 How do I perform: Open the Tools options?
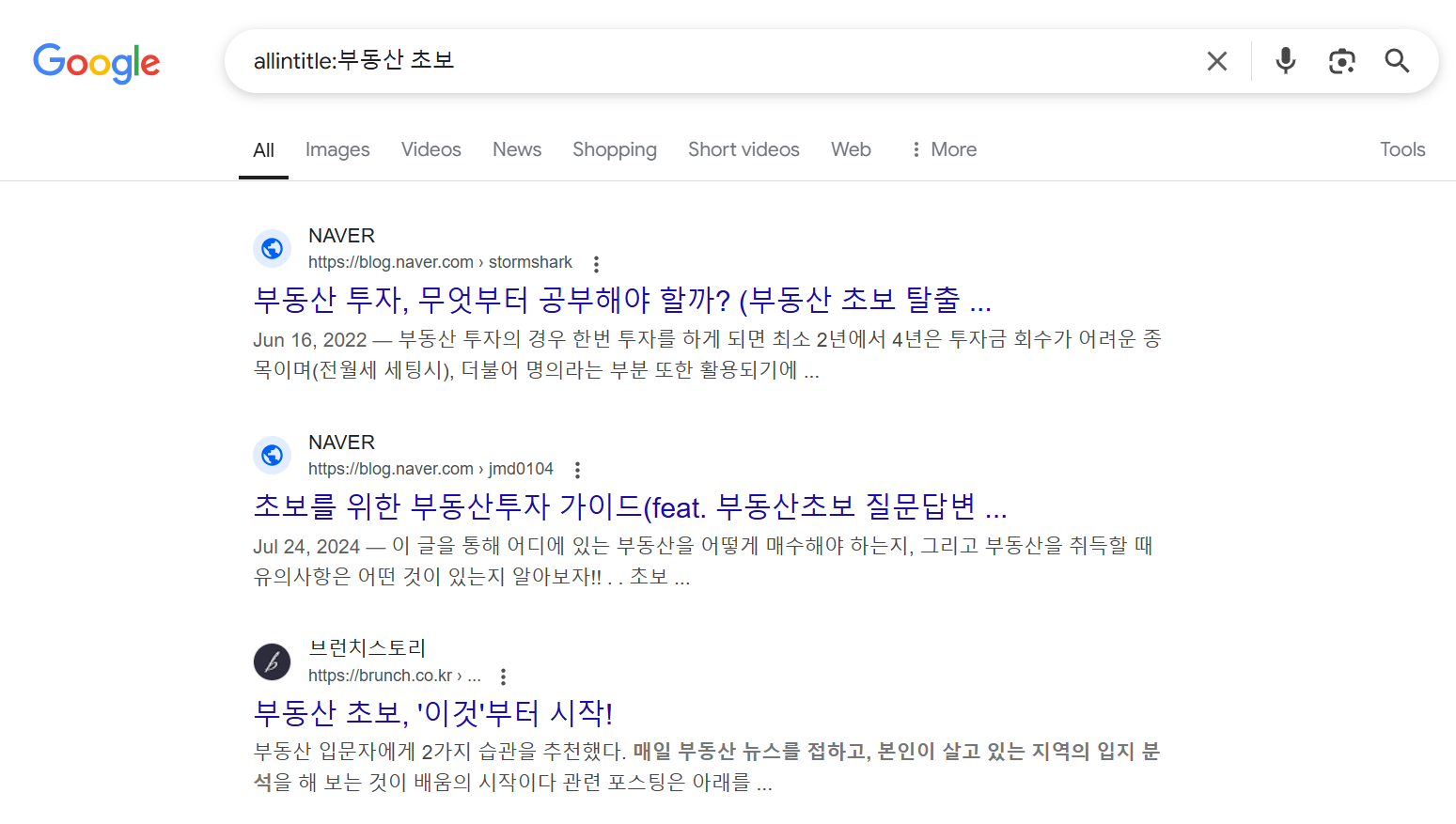click(x=1402, y=149)
